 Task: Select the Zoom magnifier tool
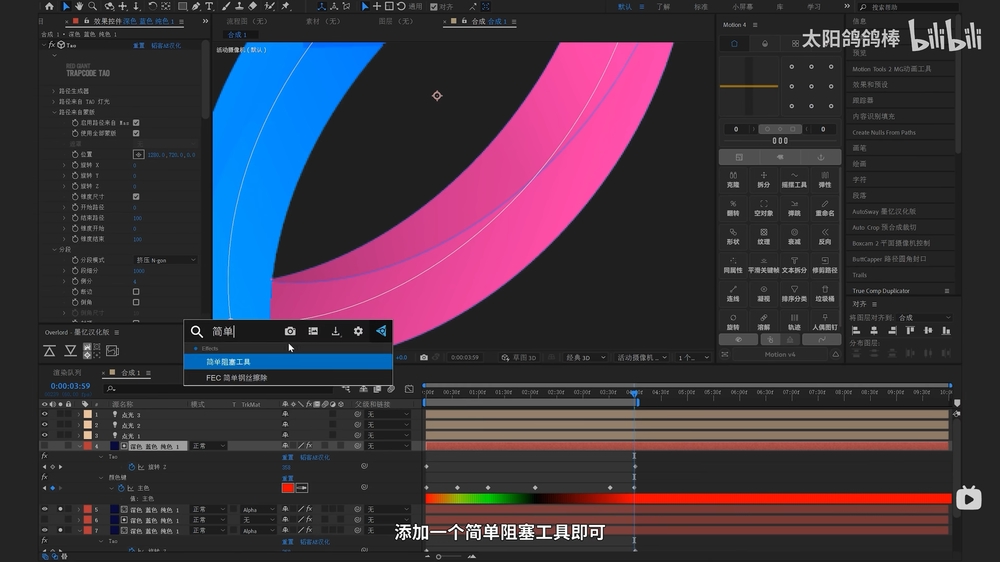92,6
